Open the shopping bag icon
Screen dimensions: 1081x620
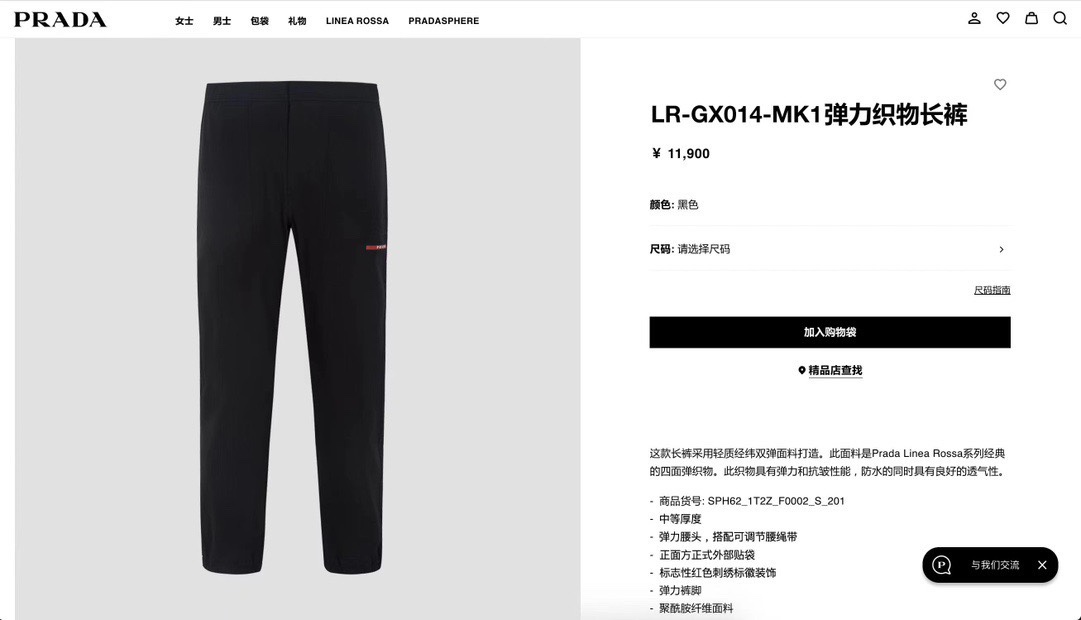coord(1031,19)
